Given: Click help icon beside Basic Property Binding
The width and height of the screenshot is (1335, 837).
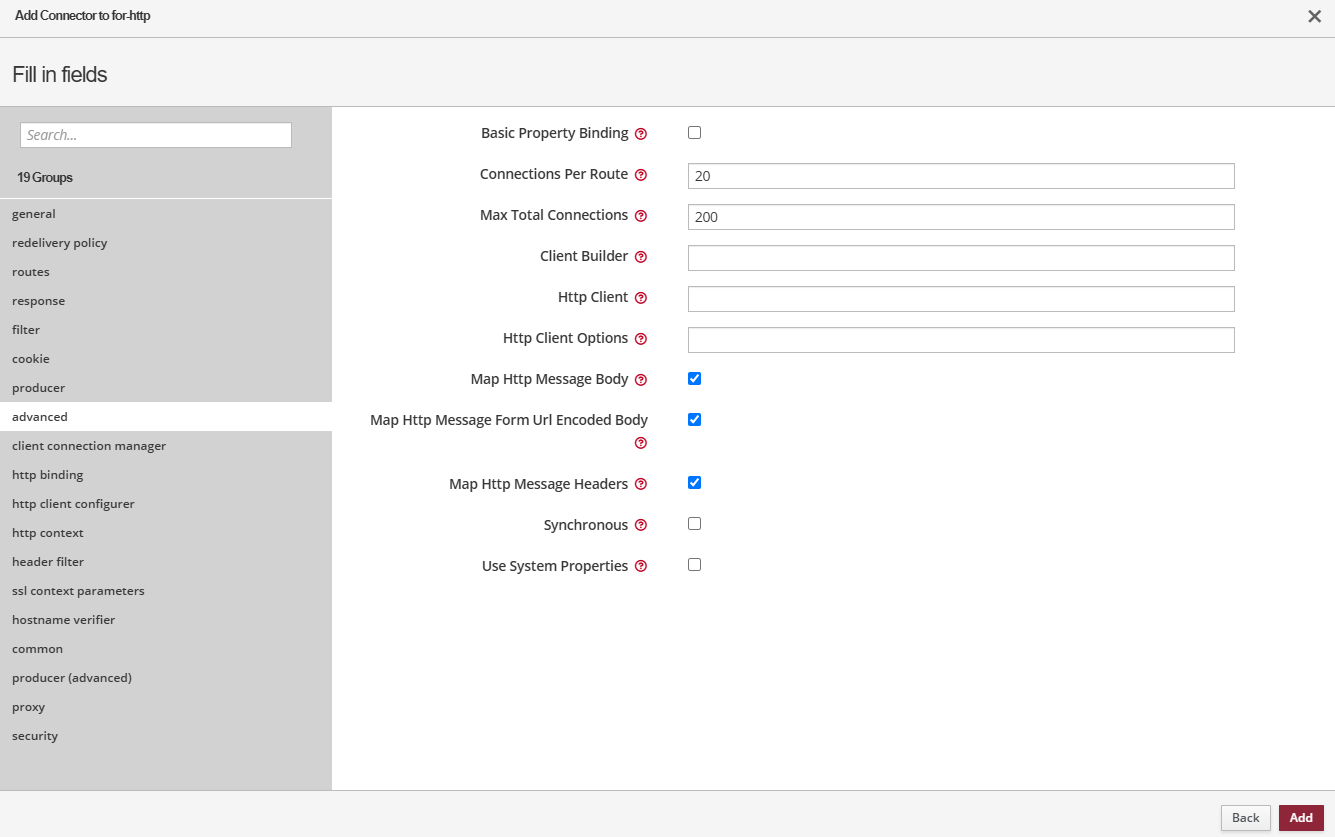Looking at the screenshot, I should 641,134.
